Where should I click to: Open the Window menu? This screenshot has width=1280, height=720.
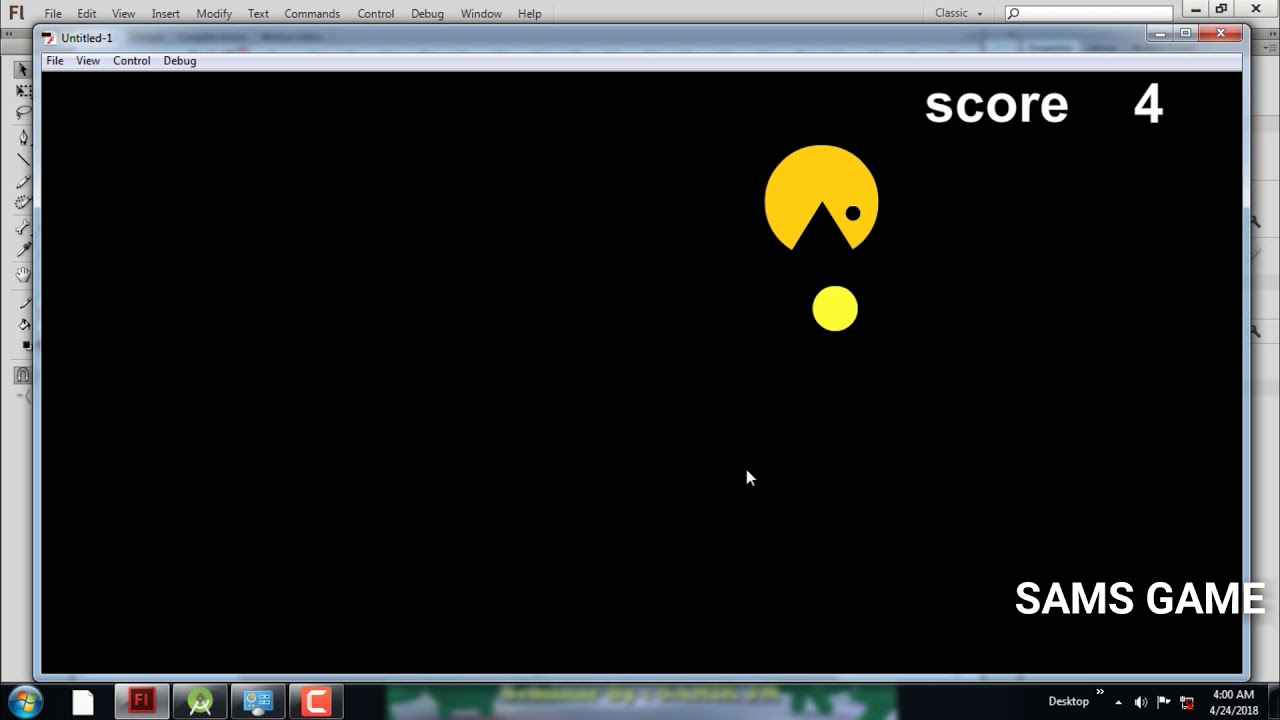tap(481, 14)
